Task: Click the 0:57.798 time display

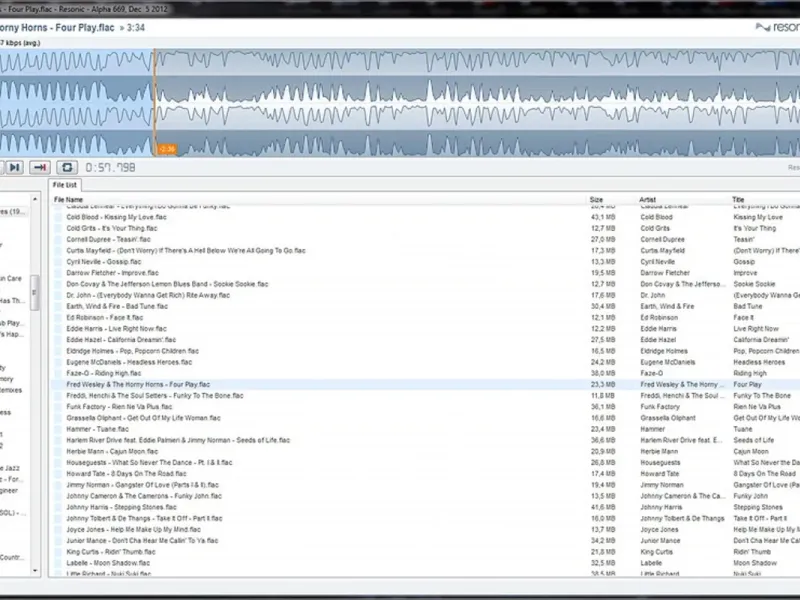Action: 110,167
